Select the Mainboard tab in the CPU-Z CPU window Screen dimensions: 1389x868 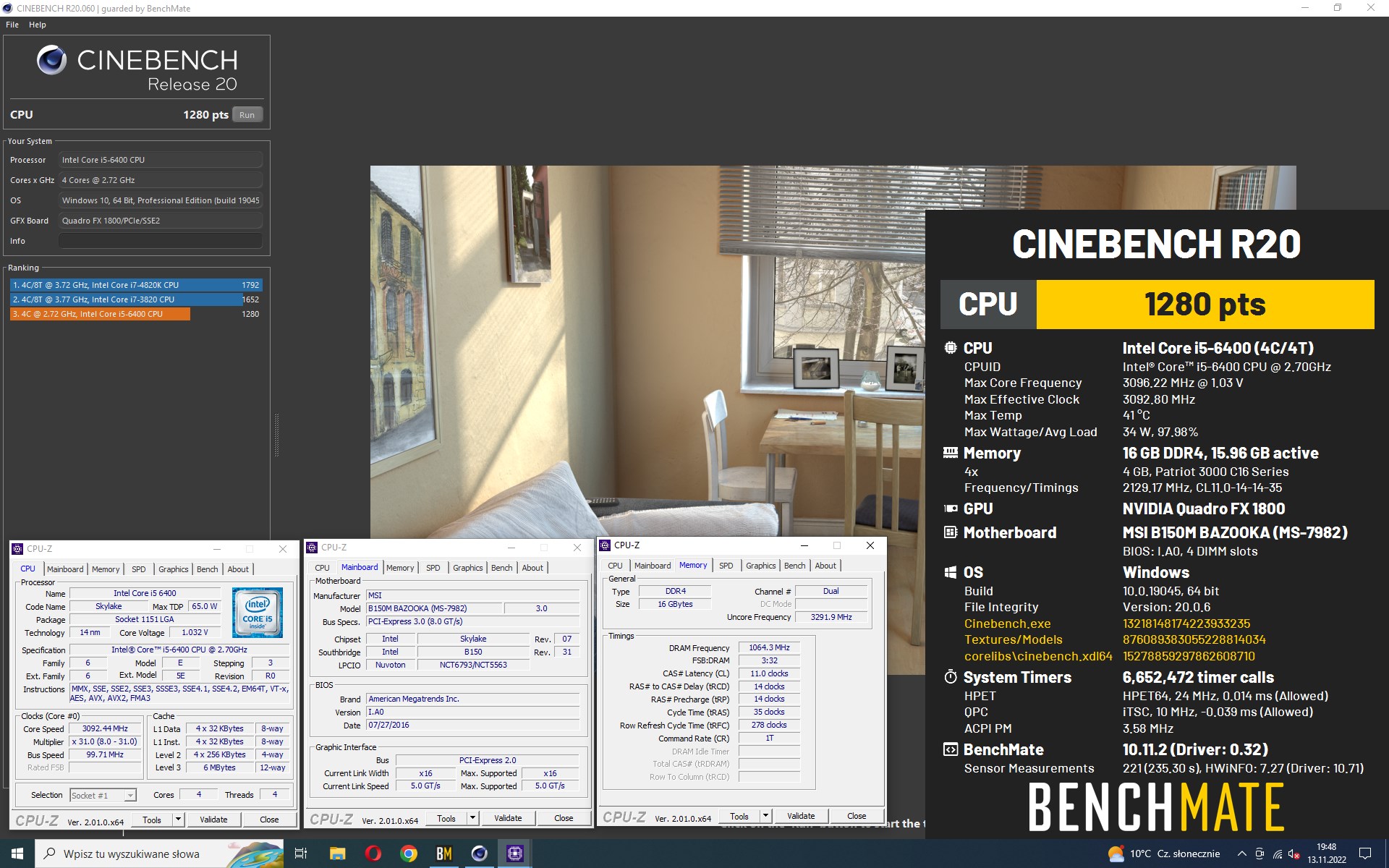pyautogui.click(x=65, y=569)
